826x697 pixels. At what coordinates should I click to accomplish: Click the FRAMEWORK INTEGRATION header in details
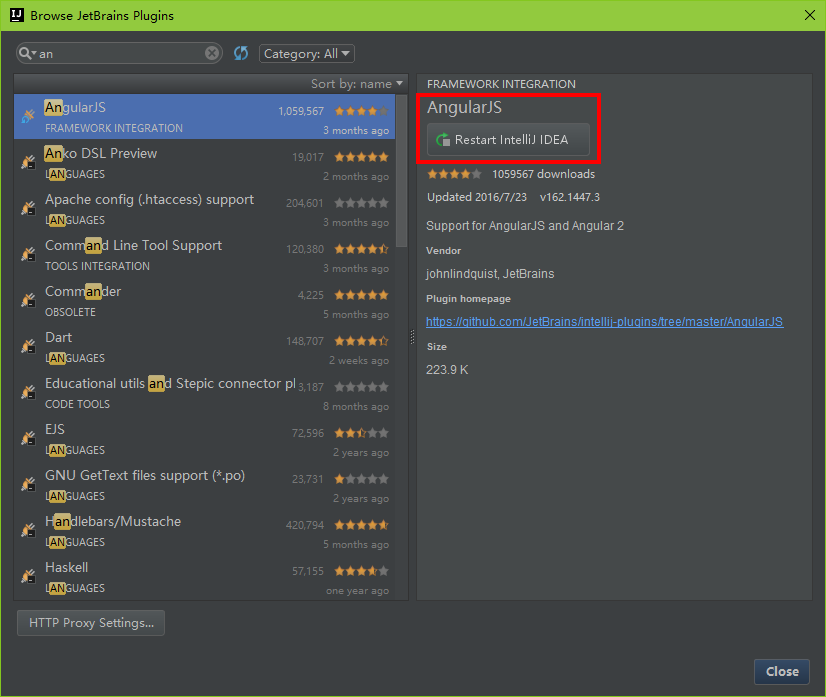tap(501, 84)
